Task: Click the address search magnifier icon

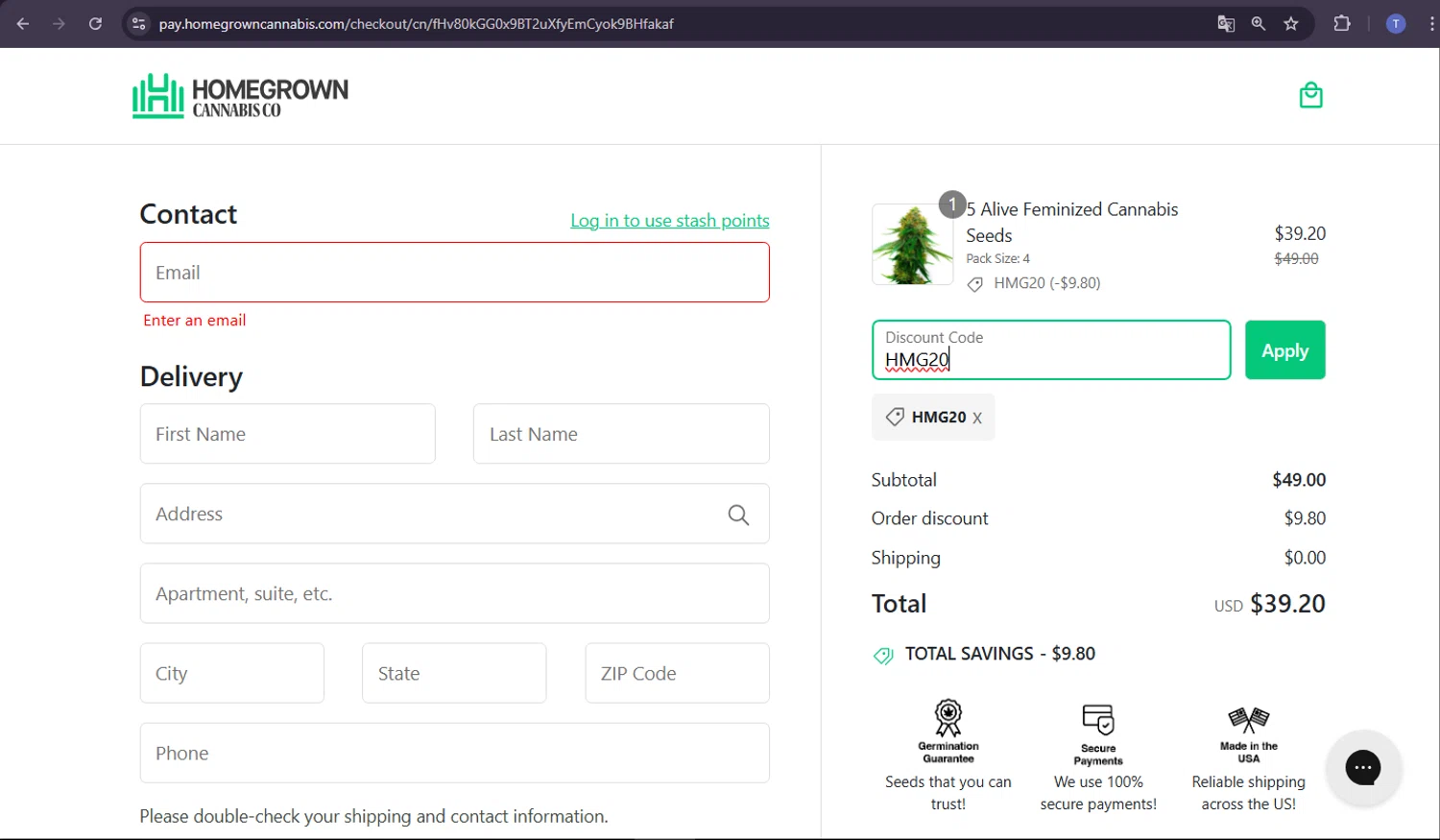Action: pos(738,515)
